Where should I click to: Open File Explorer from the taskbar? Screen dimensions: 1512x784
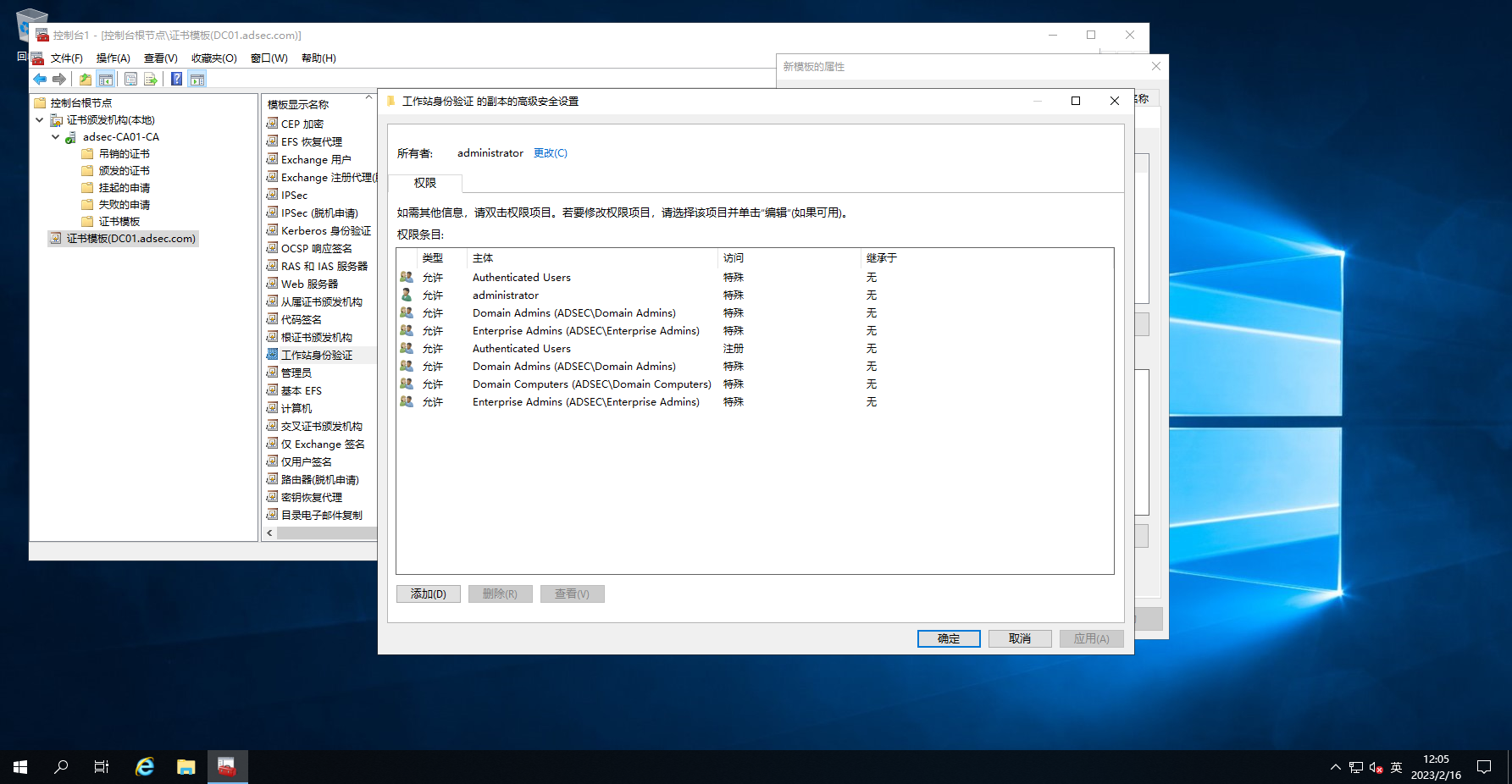tap(186, 767)
